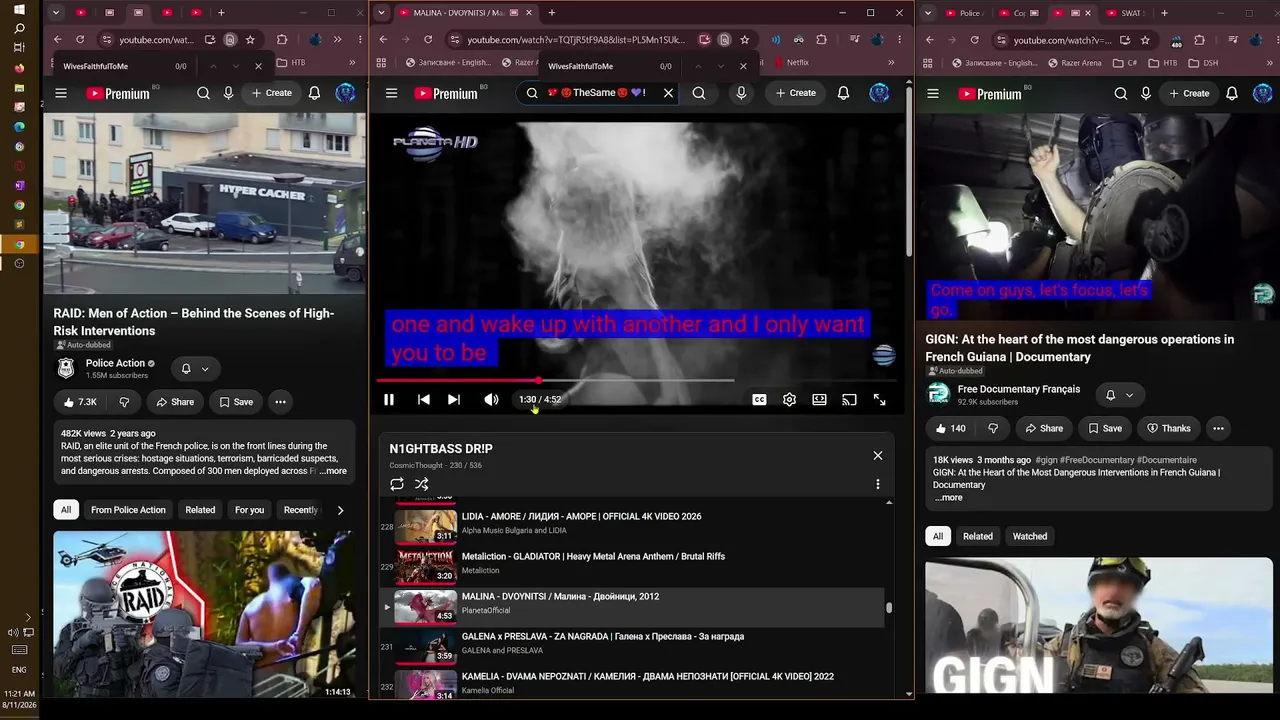Dislike the GIGN documentary video
Screen dimensions: 1280x720
coord(993,428)
